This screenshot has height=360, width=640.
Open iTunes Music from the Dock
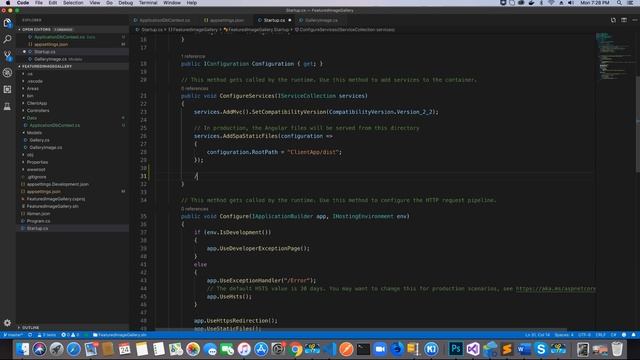click(244, 349)
